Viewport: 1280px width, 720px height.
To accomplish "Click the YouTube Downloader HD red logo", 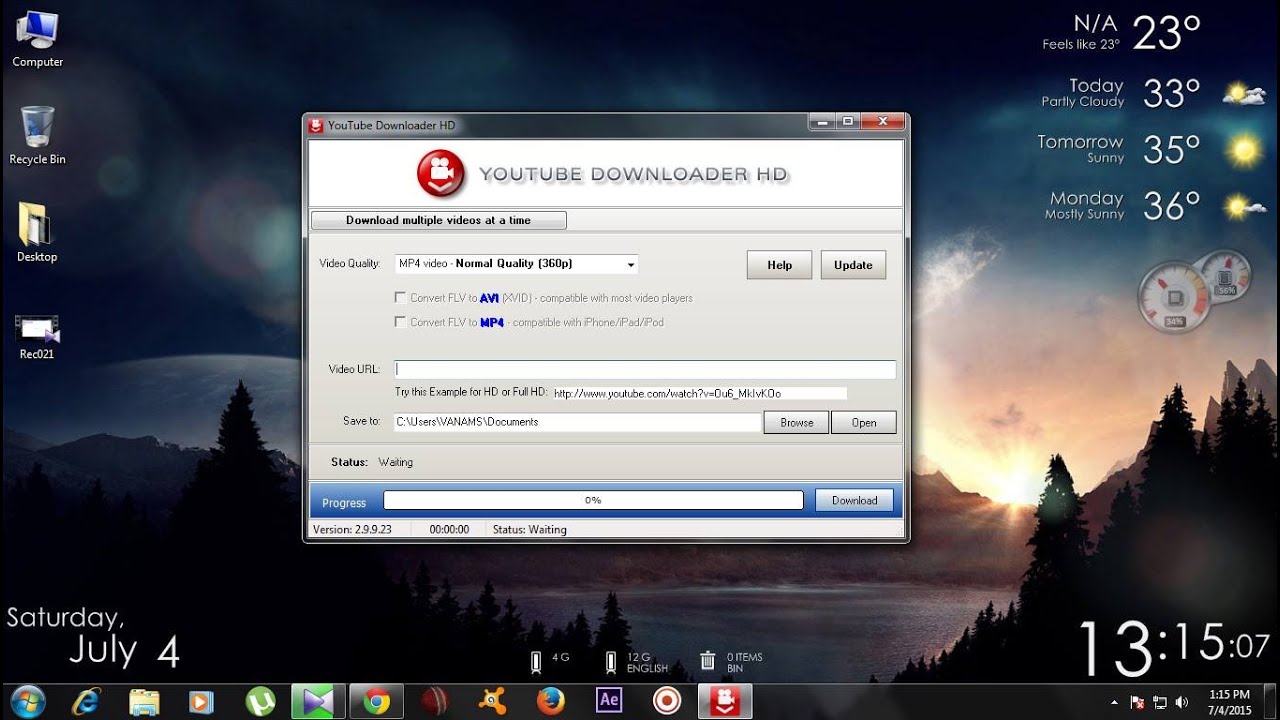I will 441,174.
